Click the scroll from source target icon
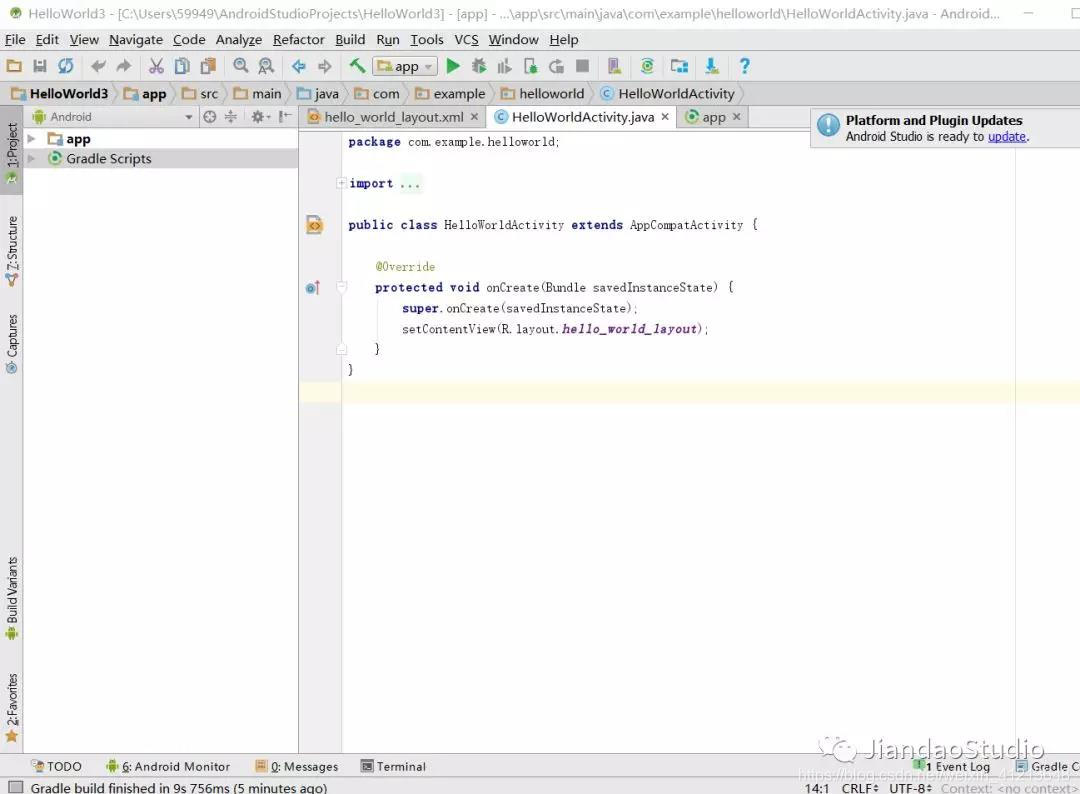The width and height of the screenshot is (1080, 794). [210, 117]
